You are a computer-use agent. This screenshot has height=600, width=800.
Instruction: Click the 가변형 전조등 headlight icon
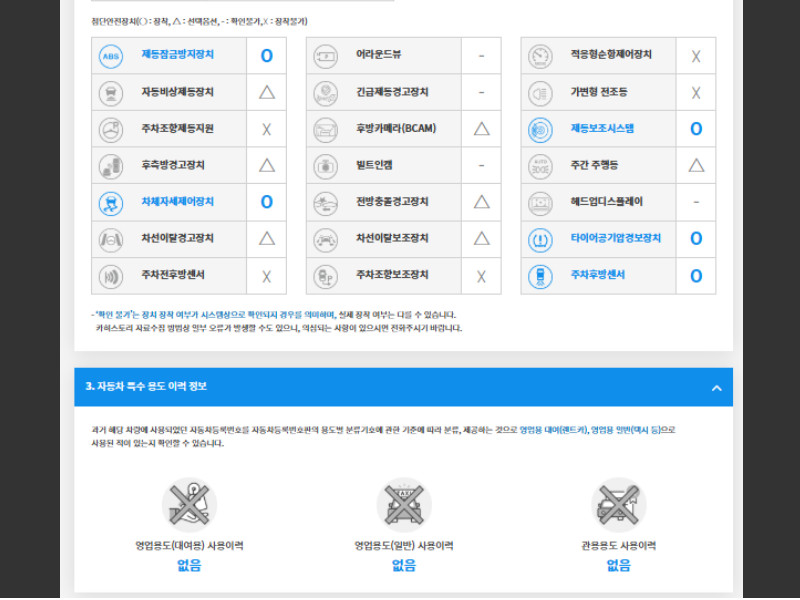(x=540, y=93)
